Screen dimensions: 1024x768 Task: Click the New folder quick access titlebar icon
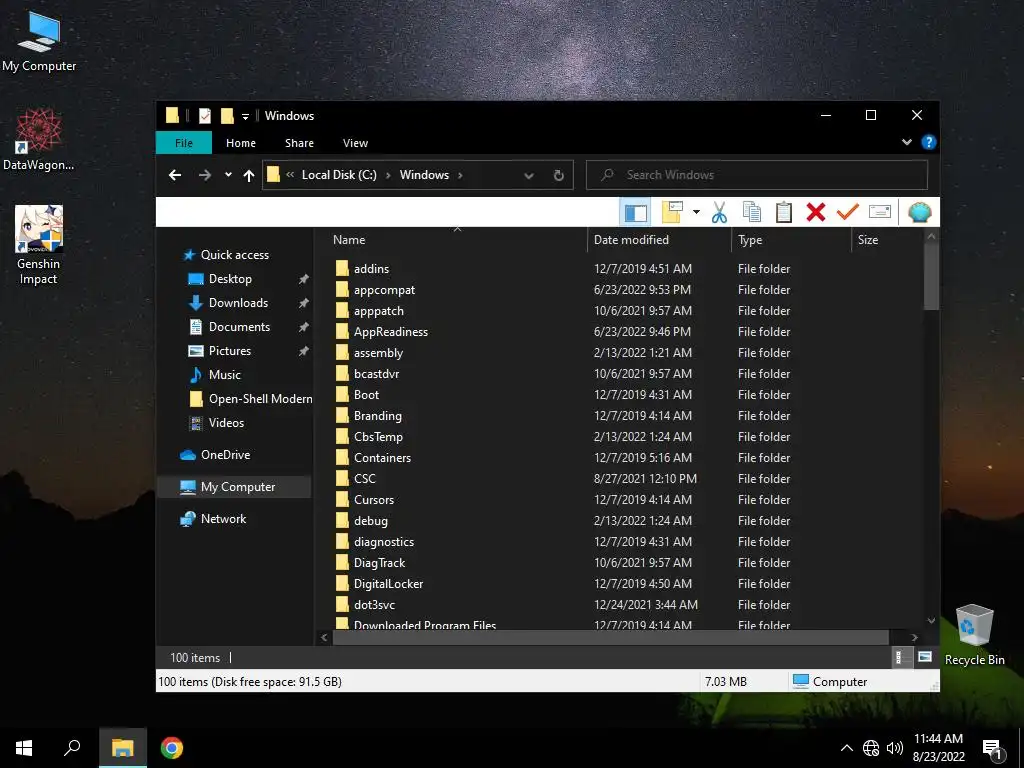click(x=227, y=116)
